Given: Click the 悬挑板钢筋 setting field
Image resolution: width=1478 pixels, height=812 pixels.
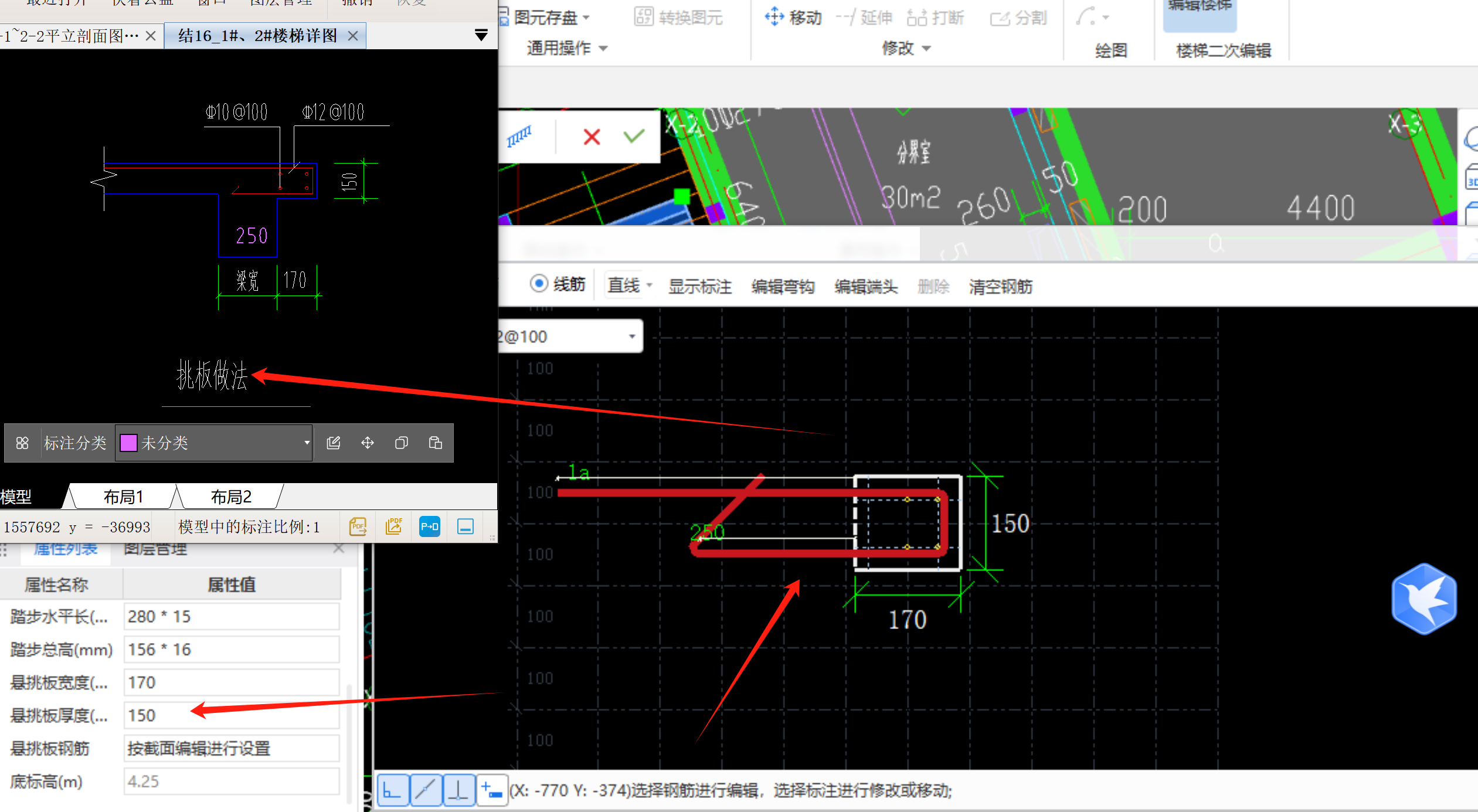Looking at the screenshot, I should coord(232,749).
